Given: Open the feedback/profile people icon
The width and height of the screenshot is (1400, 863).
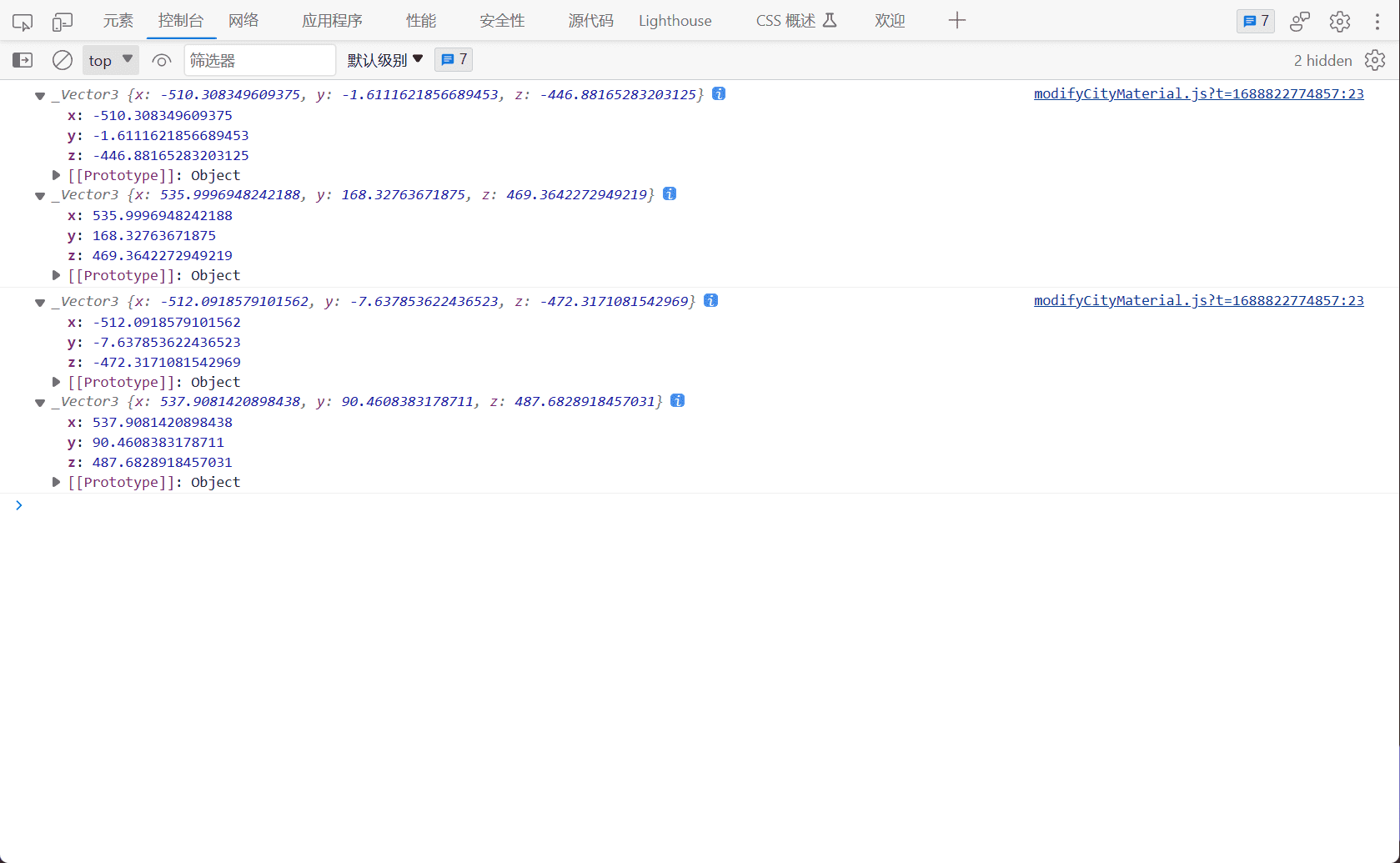Looking at the screenshot, I should click(1300, 22).
